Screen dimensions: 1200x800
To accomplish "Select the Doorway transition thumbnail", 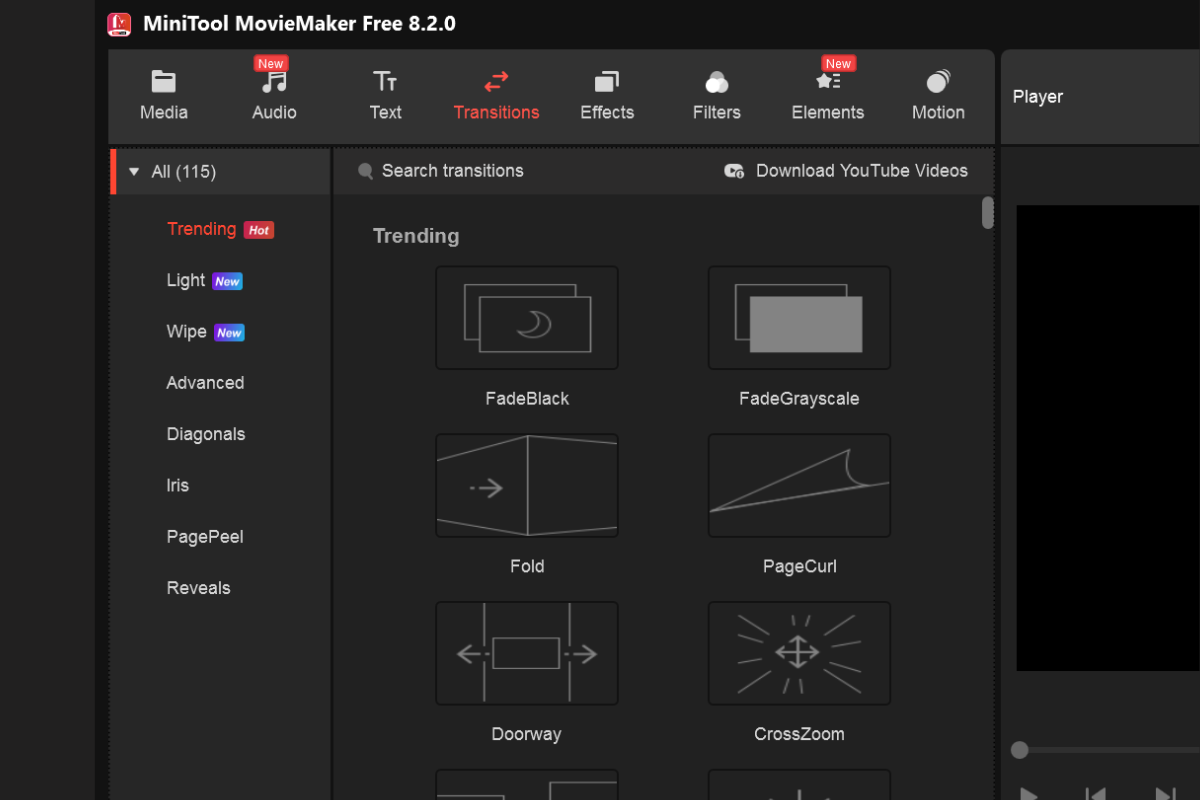I will 527,654.
